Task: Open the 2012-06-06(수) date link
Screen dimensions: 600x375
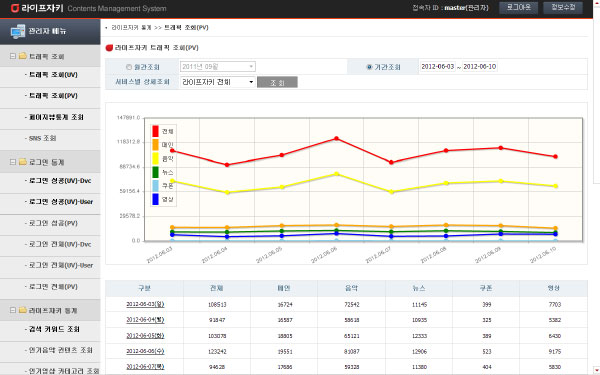Action: click(x=145, y=351)
